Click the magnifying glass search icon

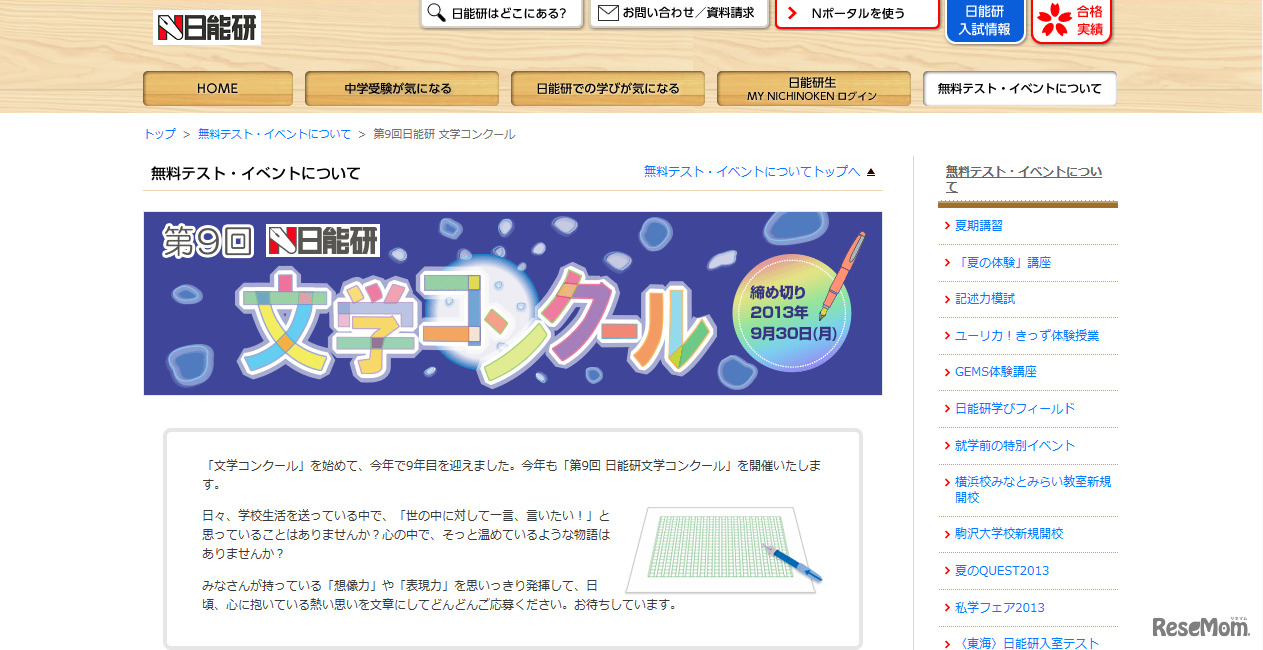point(435,14)
